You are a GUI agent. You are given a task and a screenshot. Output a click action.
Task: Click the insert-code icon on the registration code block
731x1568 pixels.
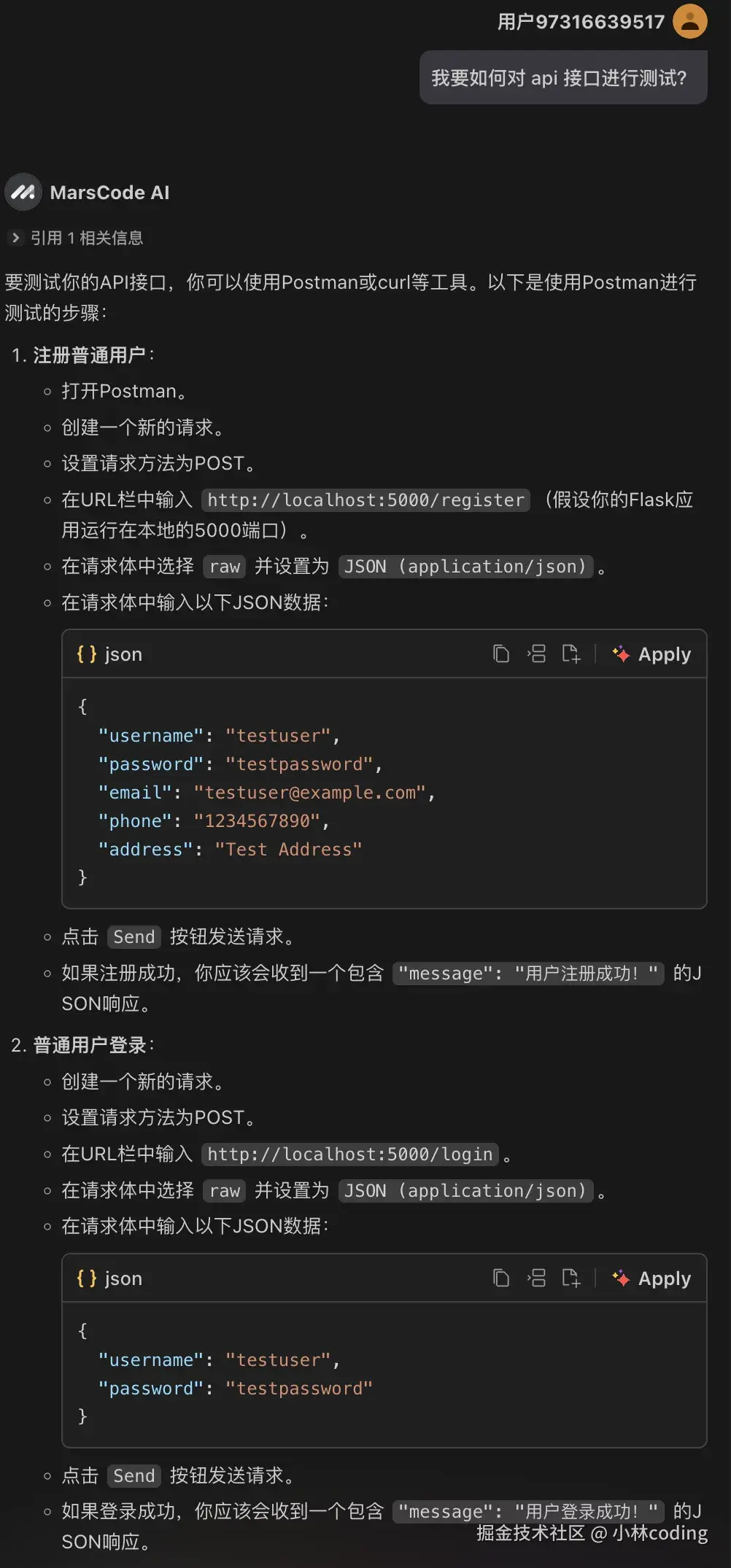(536, 653)
